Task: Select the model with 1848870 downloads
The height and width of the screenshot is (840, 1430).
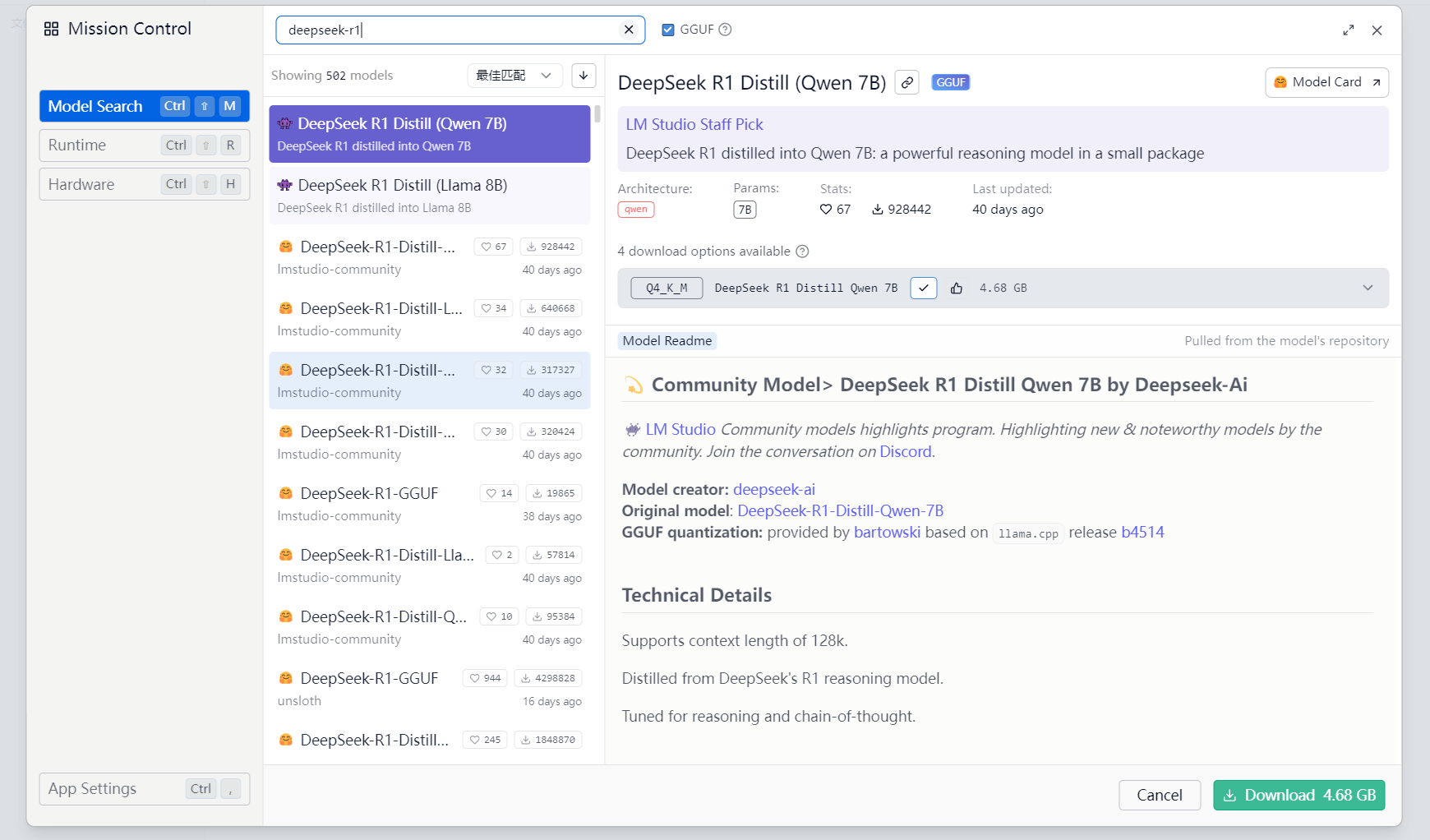Action: (430, 744)
